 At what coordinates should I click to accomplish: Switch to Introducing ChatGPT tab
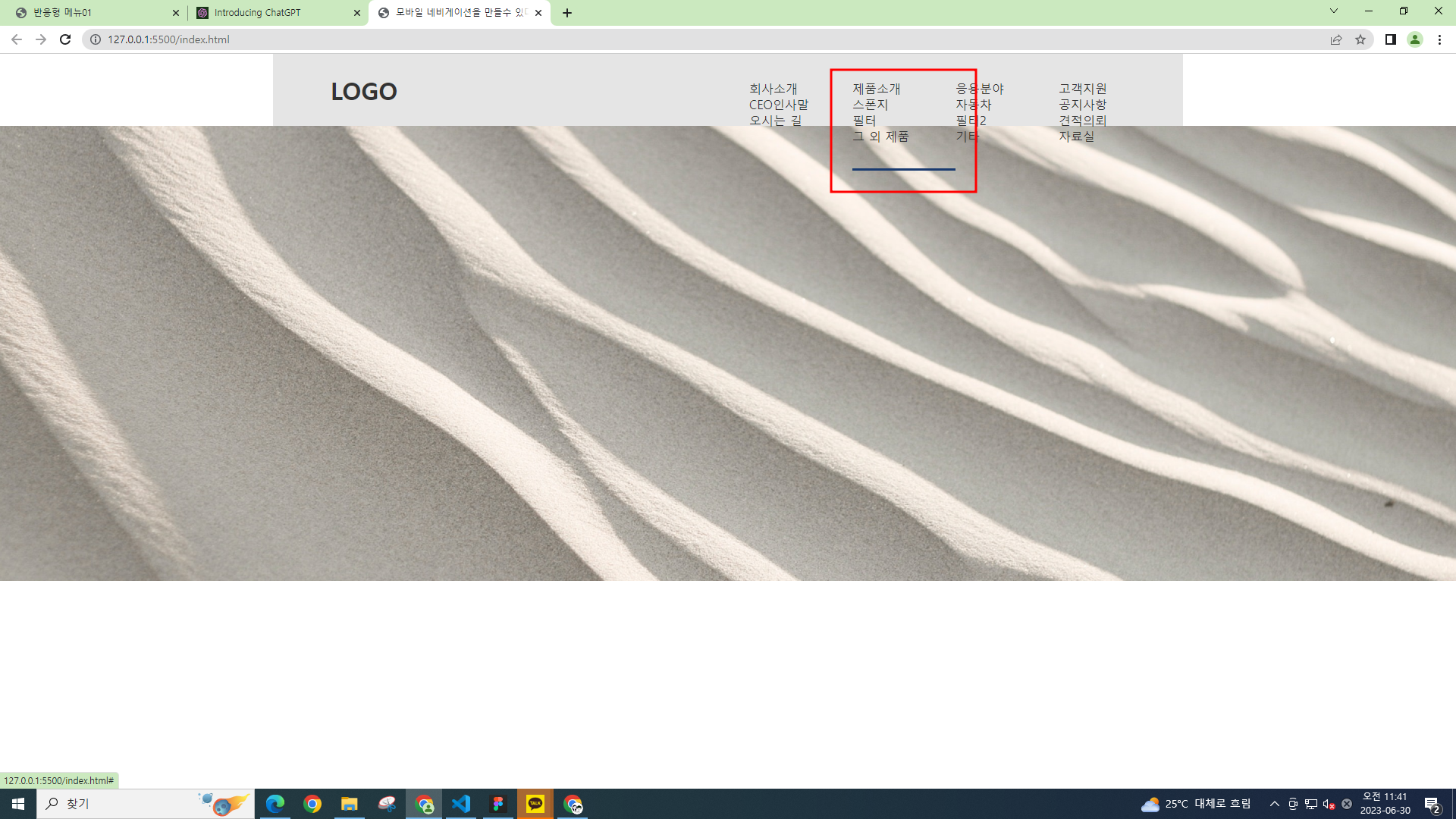click(257, 13)
